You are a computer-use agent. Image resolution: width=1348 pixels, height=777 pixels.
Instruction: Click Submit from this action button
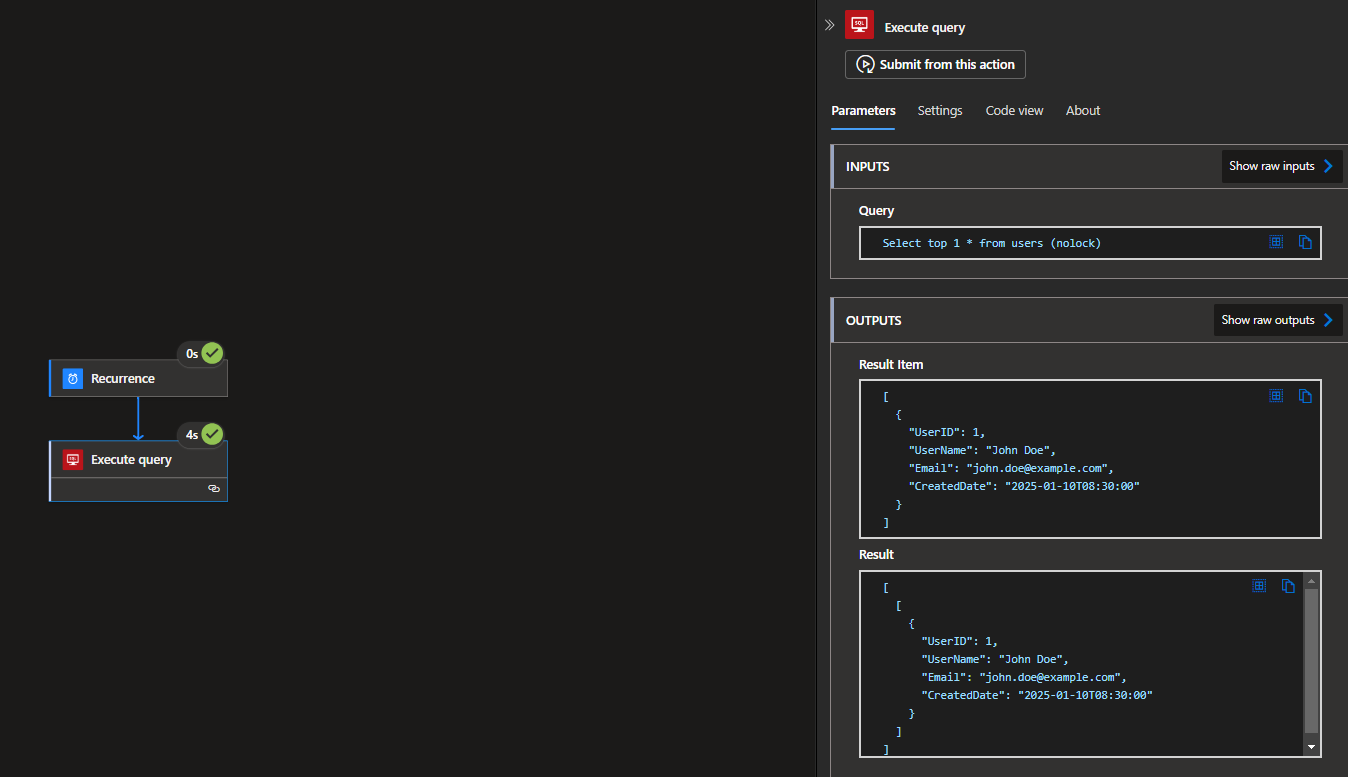coord(935,64)
